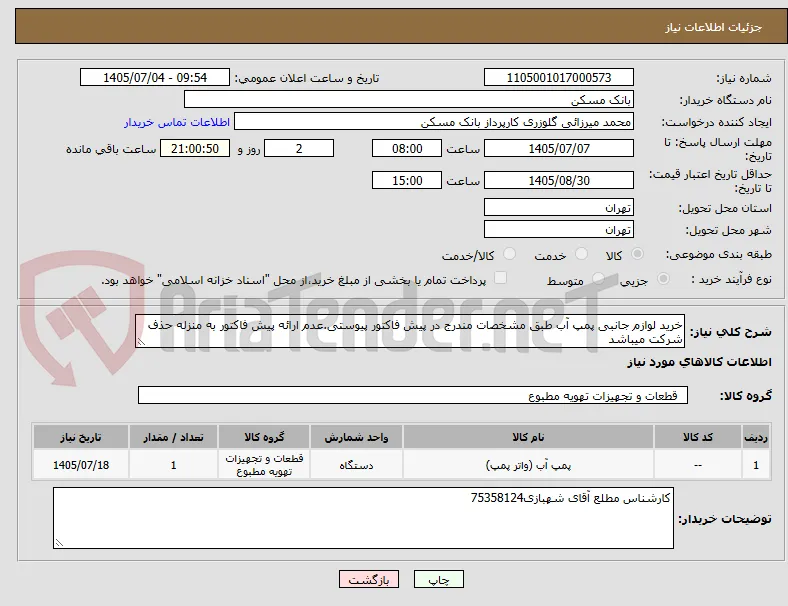788x606 pixels.
Task: Select the متوسط purchase type radio
Action: [599, 278]
